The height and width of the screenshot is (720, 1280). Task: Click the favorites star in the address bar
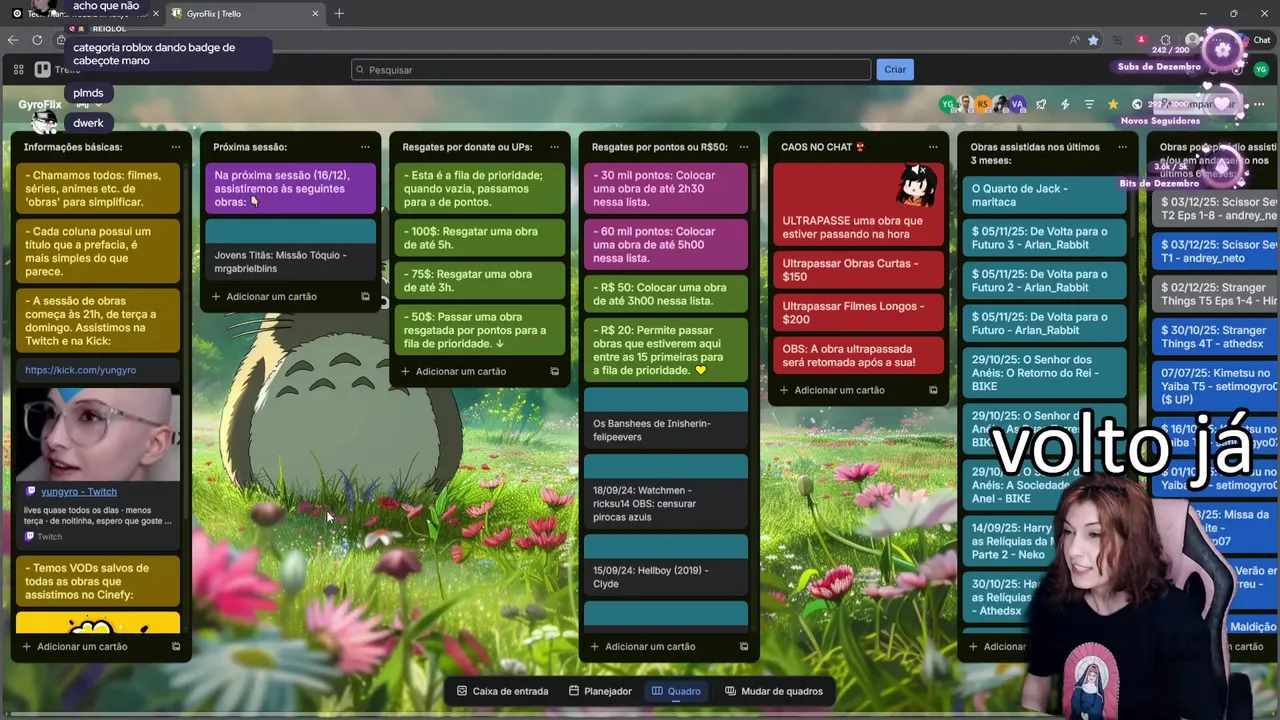pyautogui.click(x=1093, y=40)
